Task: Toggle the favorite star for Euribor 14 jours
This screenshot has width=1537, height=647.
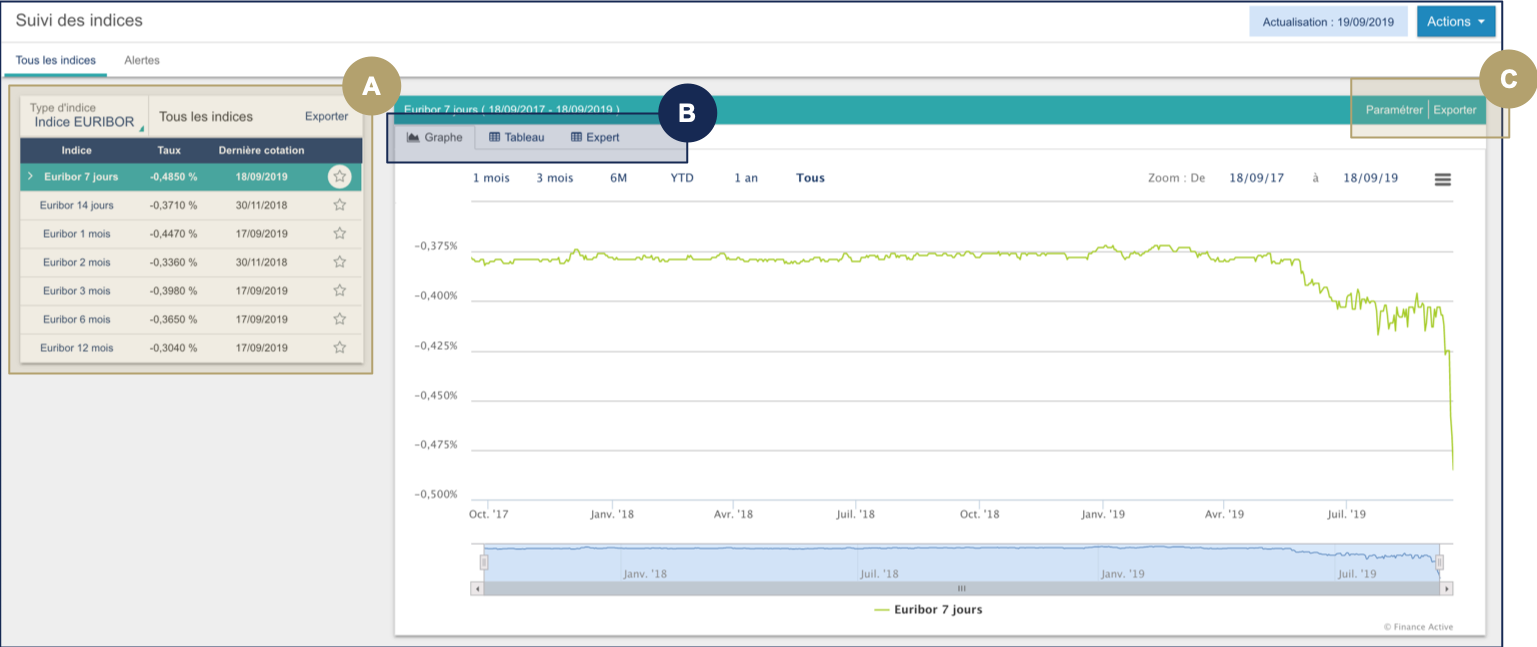Action: [x=339, y=205]
